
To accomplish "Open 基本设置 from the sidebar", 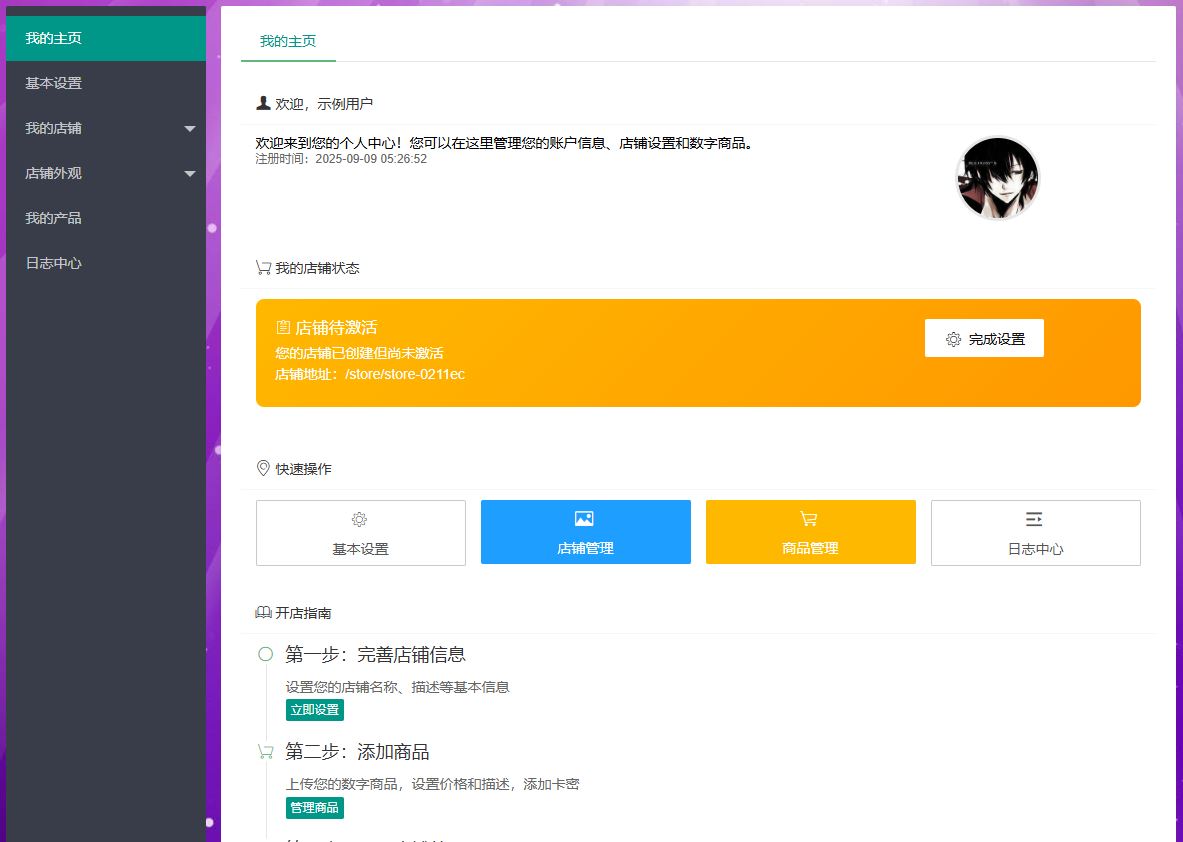I will tap(105, 83).
